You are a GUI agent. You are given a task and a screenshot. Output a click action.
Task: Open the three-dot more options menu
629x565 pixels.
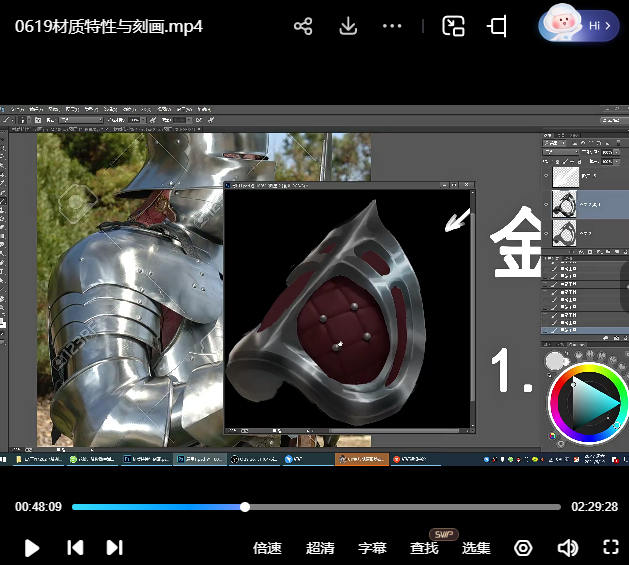coord(392,27)
